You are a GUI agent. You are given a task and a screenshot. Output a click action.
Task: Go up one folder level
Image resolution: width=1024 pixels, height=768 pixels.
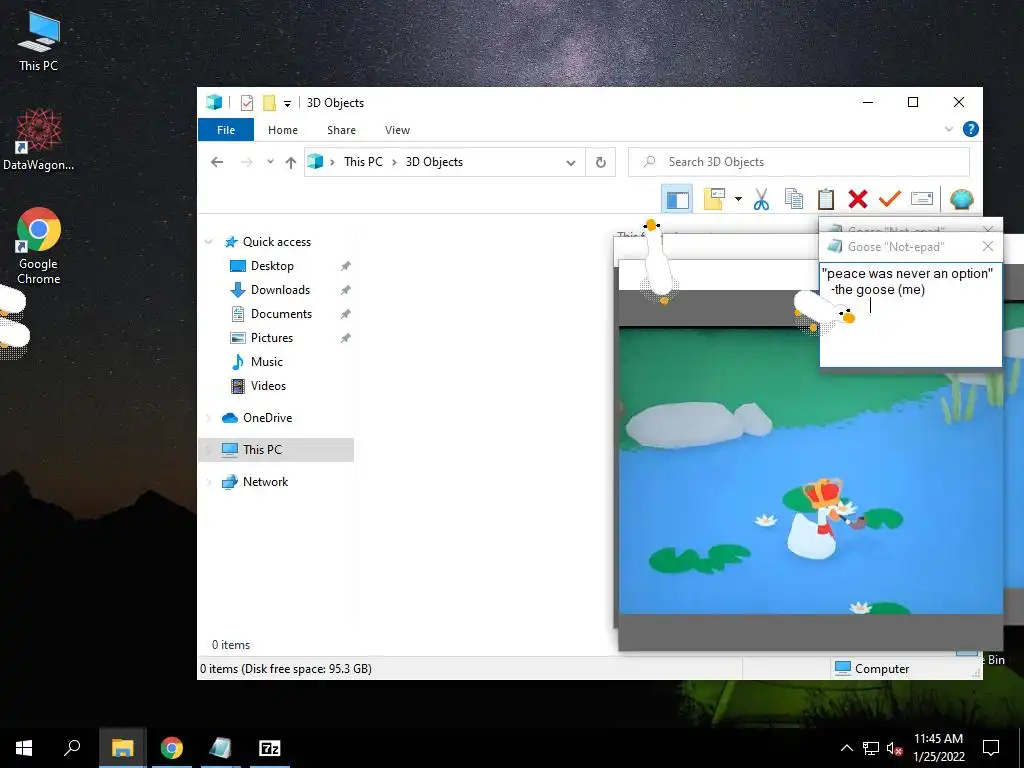click(291, 163)
